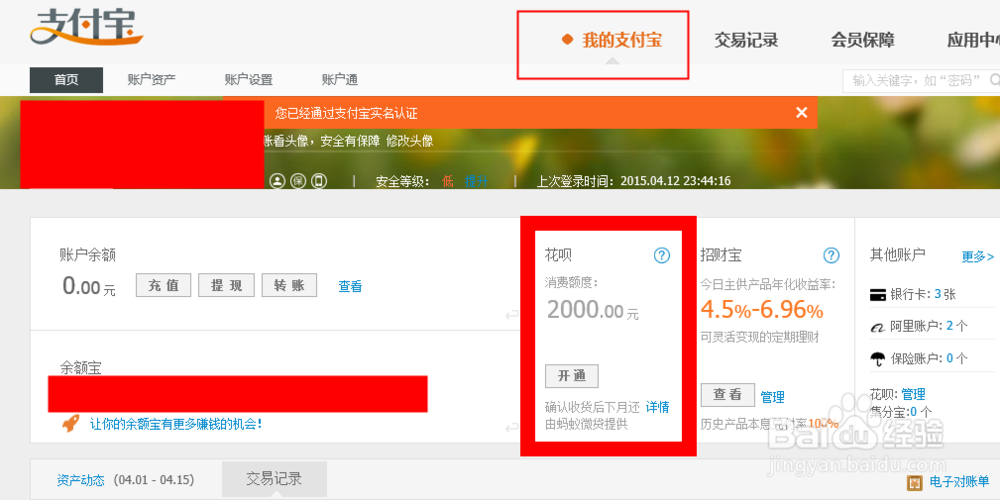Open 会员保障 in the top navigation
The height and width of the screenshot is (500, 1000).
(862, 40)
